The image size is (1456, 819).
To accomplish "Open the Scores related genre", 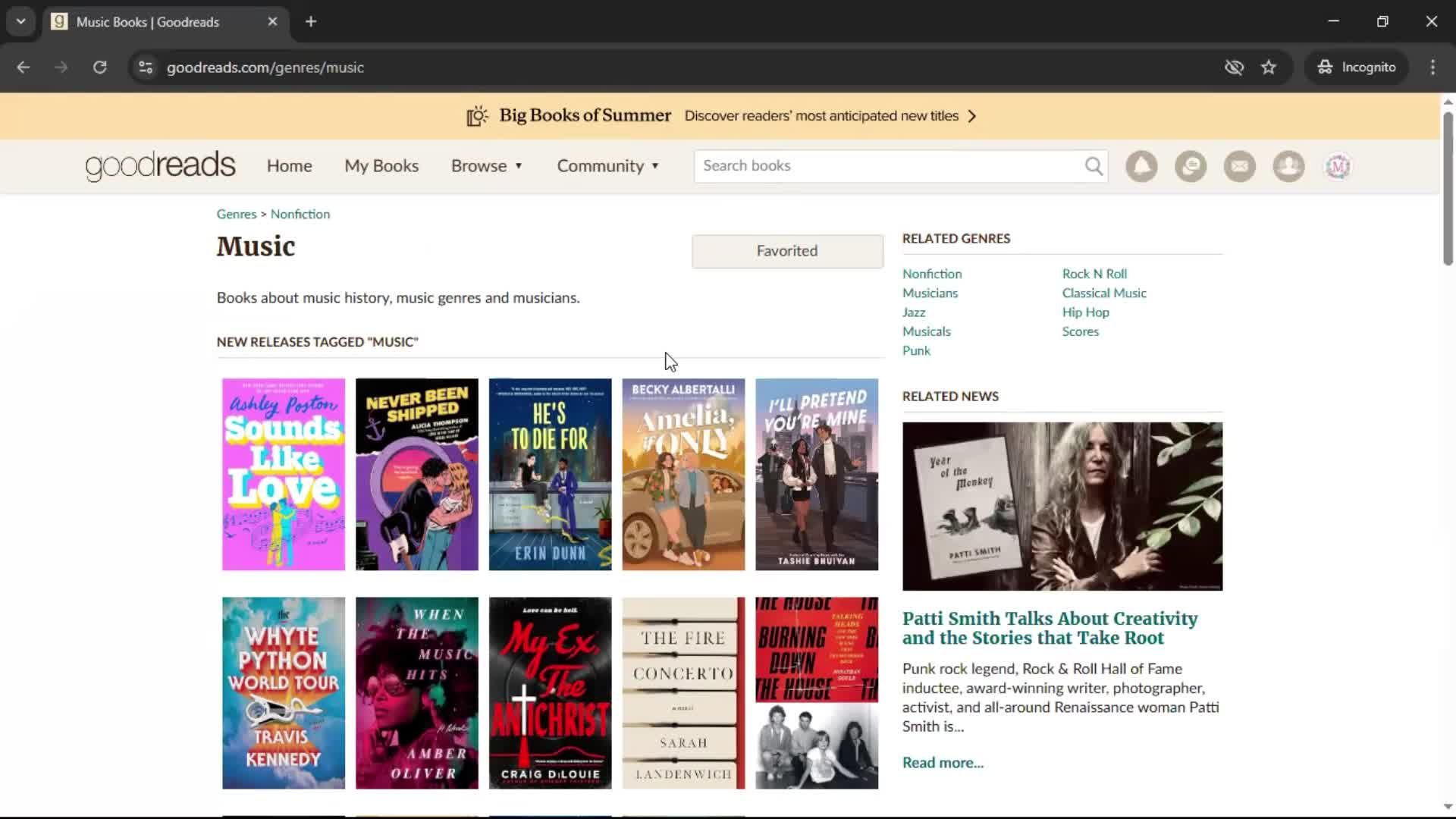I will click(x=1080, y=331).
